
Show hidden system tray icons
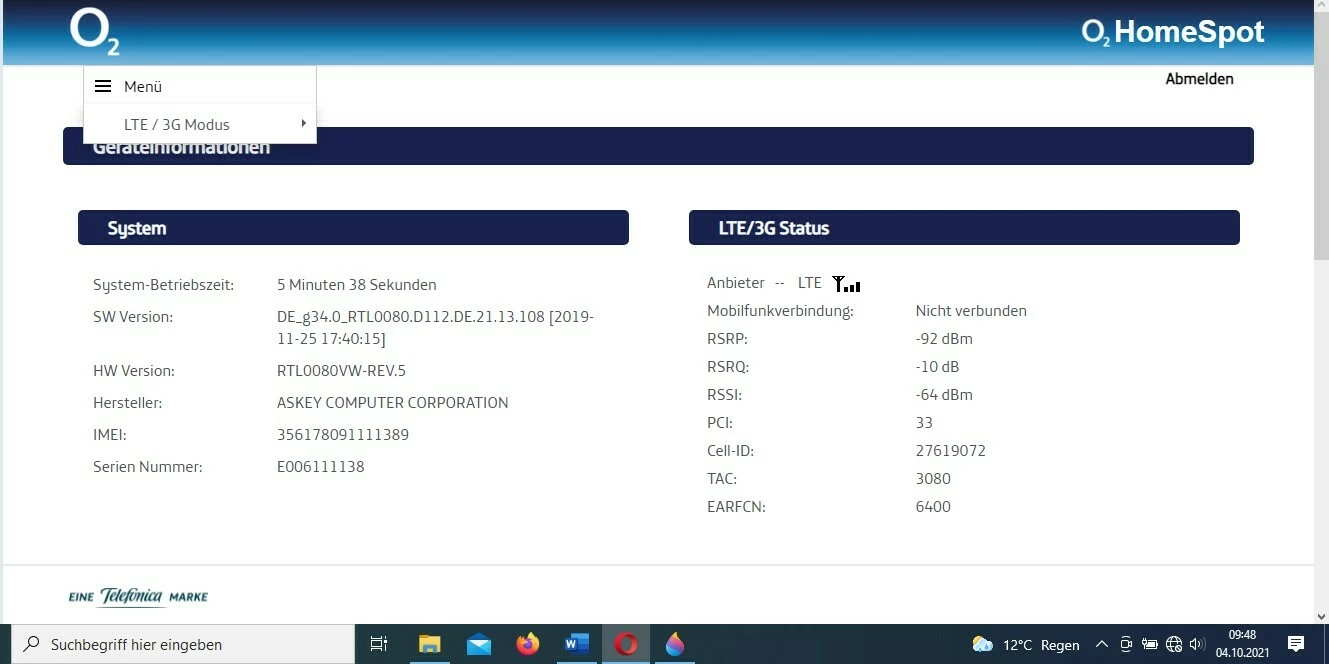pos(1102,645)
